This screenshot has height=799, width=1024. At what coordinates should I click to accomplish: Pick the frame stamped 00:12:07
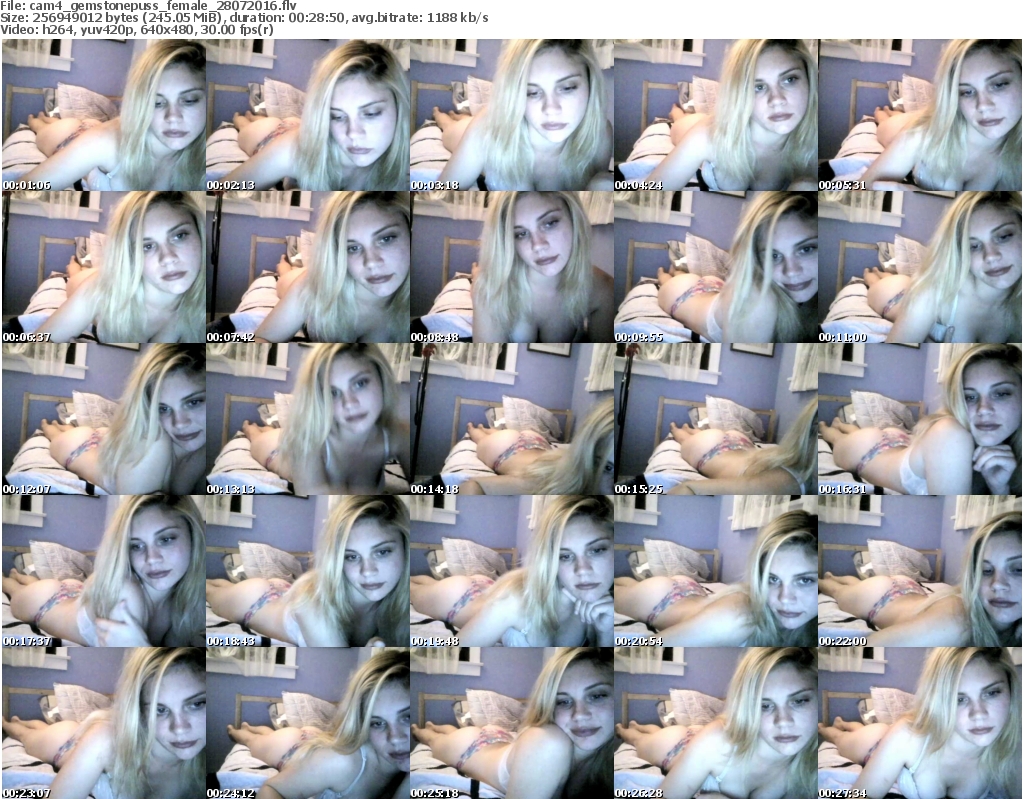tap(104, 419)
